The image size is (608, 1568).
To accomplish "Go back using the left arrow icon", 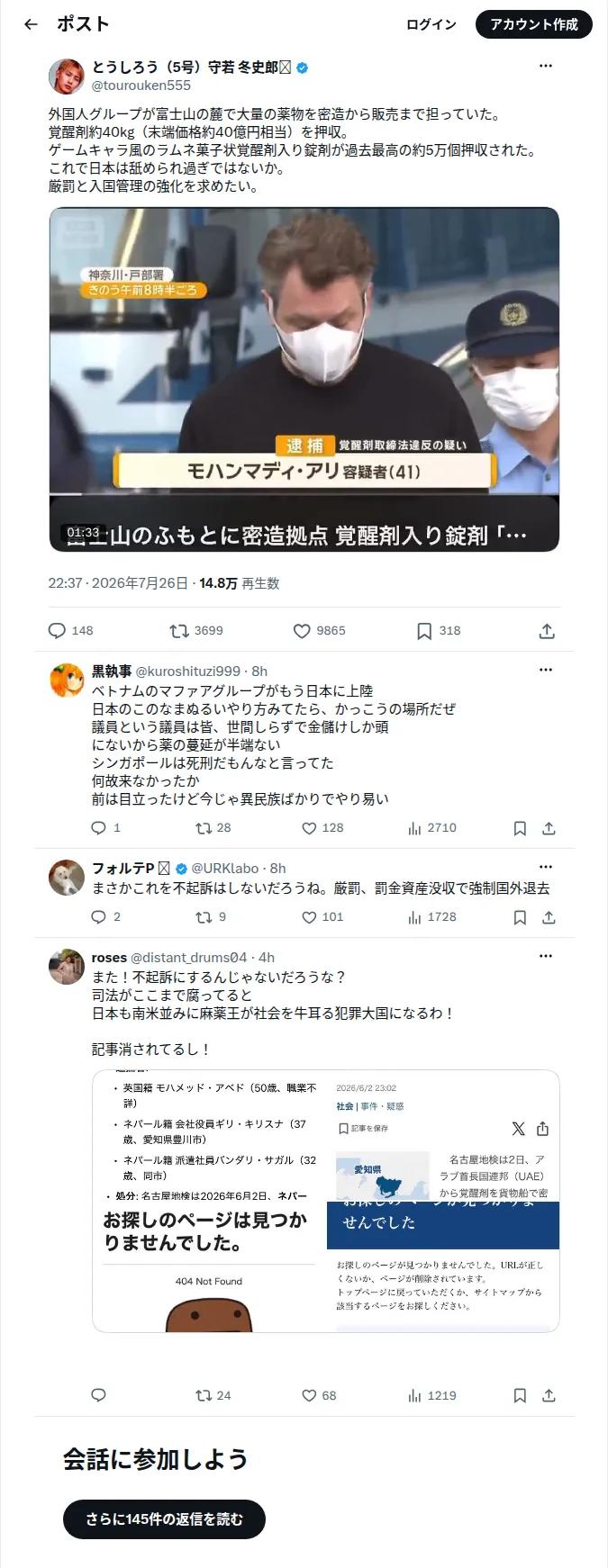I will tap(31, 24).
